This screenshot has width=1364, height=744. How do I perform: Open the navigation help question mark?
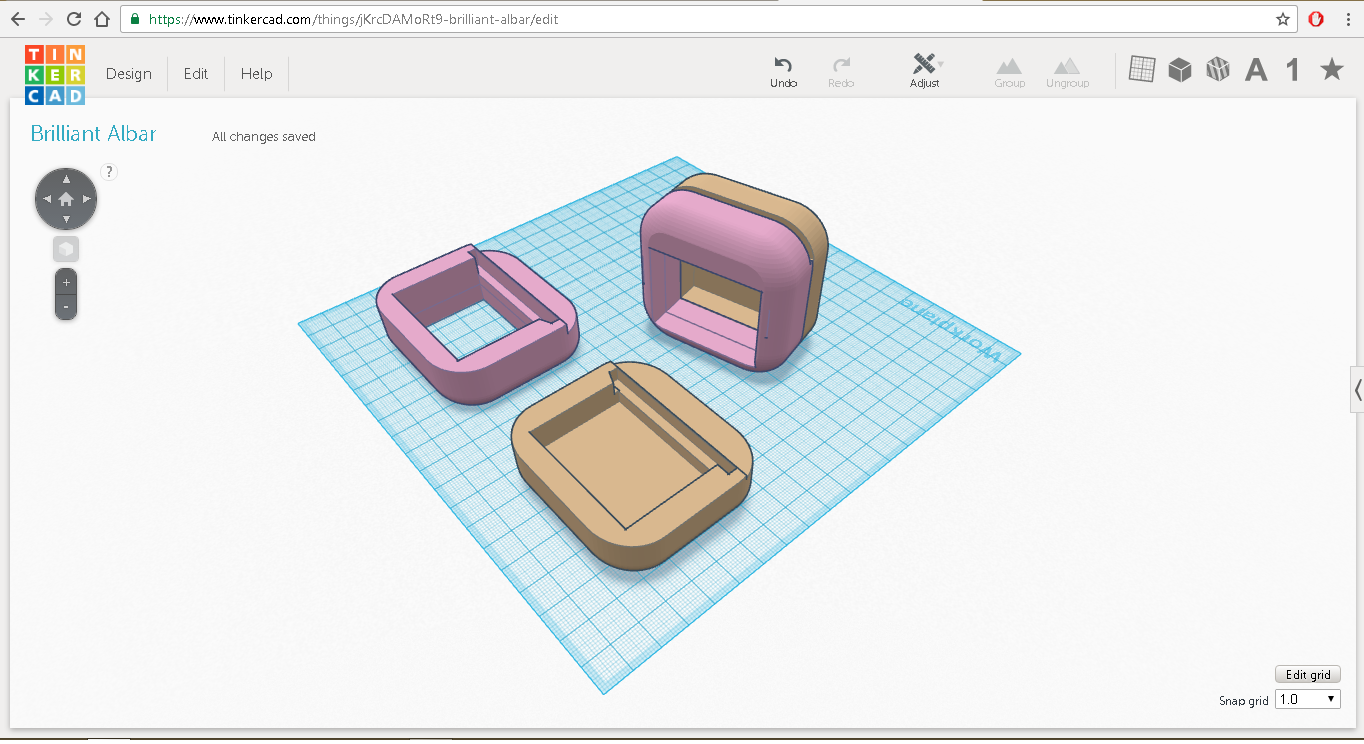pos(110,172)
